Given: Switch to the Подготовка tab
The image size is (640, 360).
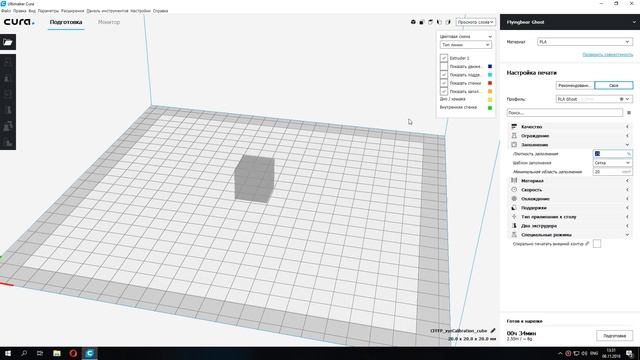Looking at the screenshot, I should point(66,22).
